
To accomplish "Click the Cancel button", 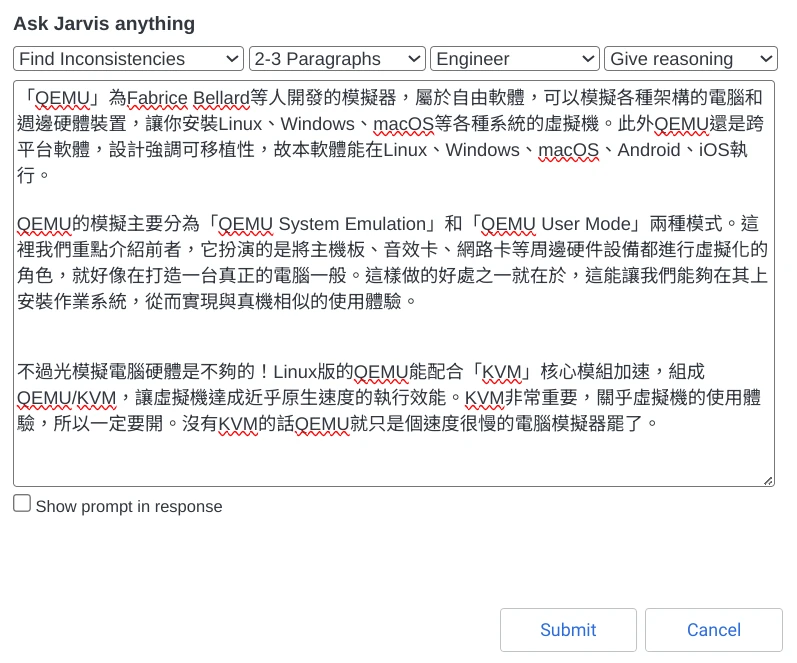I will pos(714,630).
